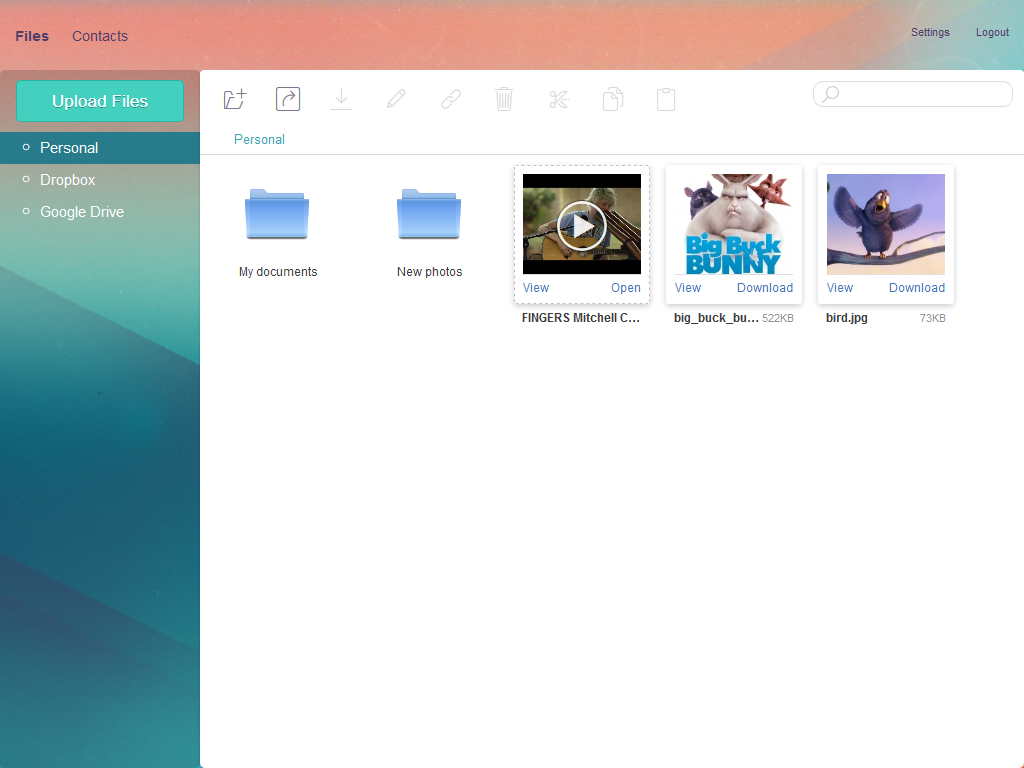
Task: Click View under FINGERS Mitchell video
Action: click(536, 287)
